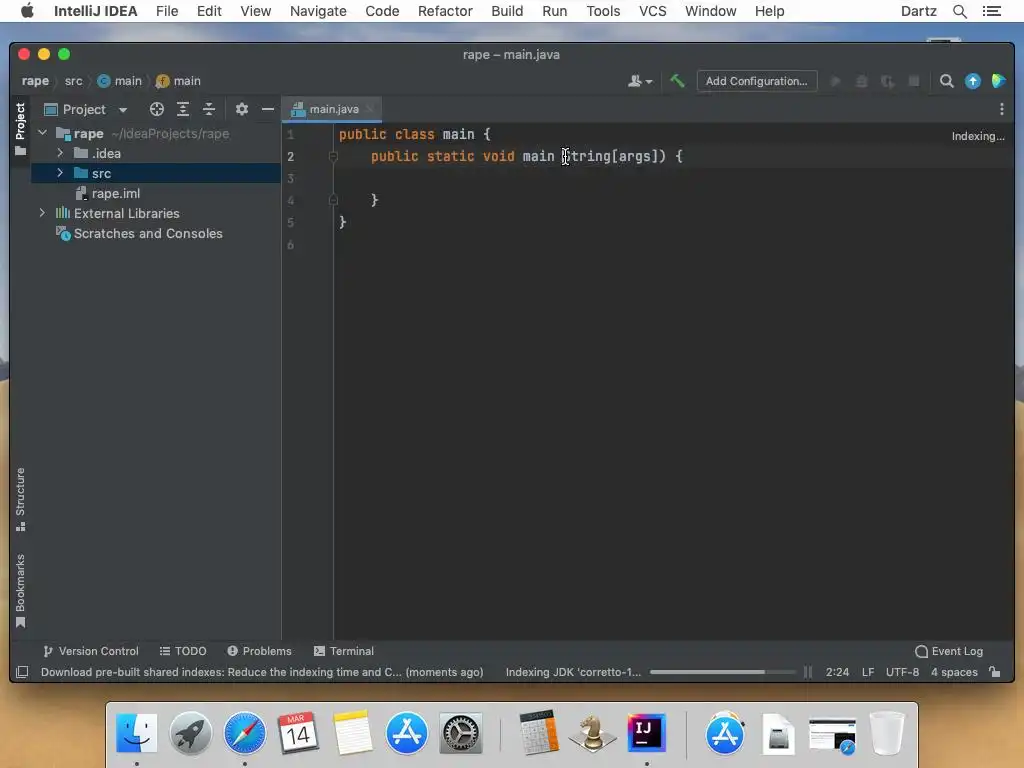This screenshot has width=1024, height=768.
Task: Open the Code With Me user dropdown
Action: (x=640, y=81)
